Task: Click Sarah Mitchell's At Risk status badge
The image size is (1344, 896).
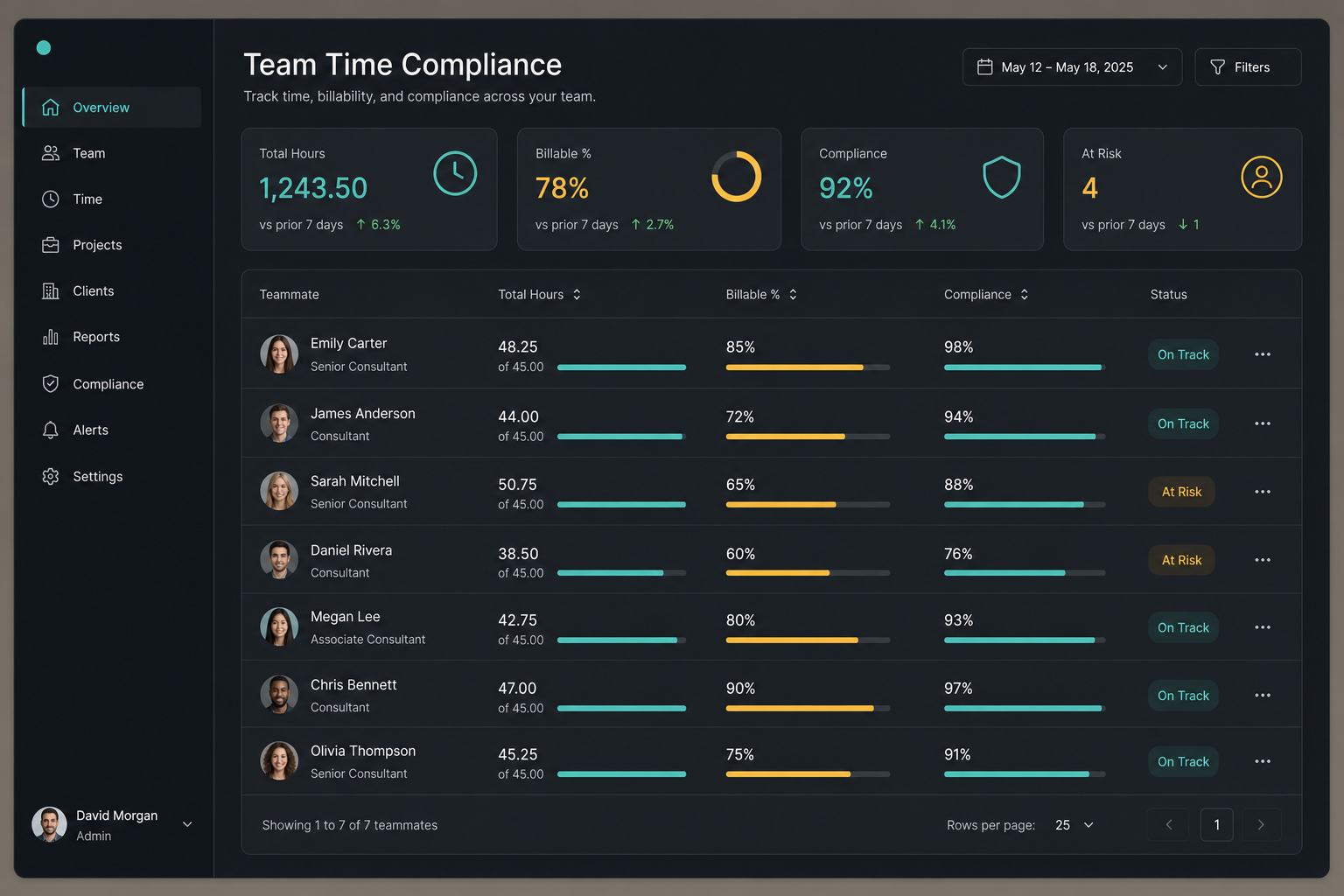Action: click(1181, 492)
